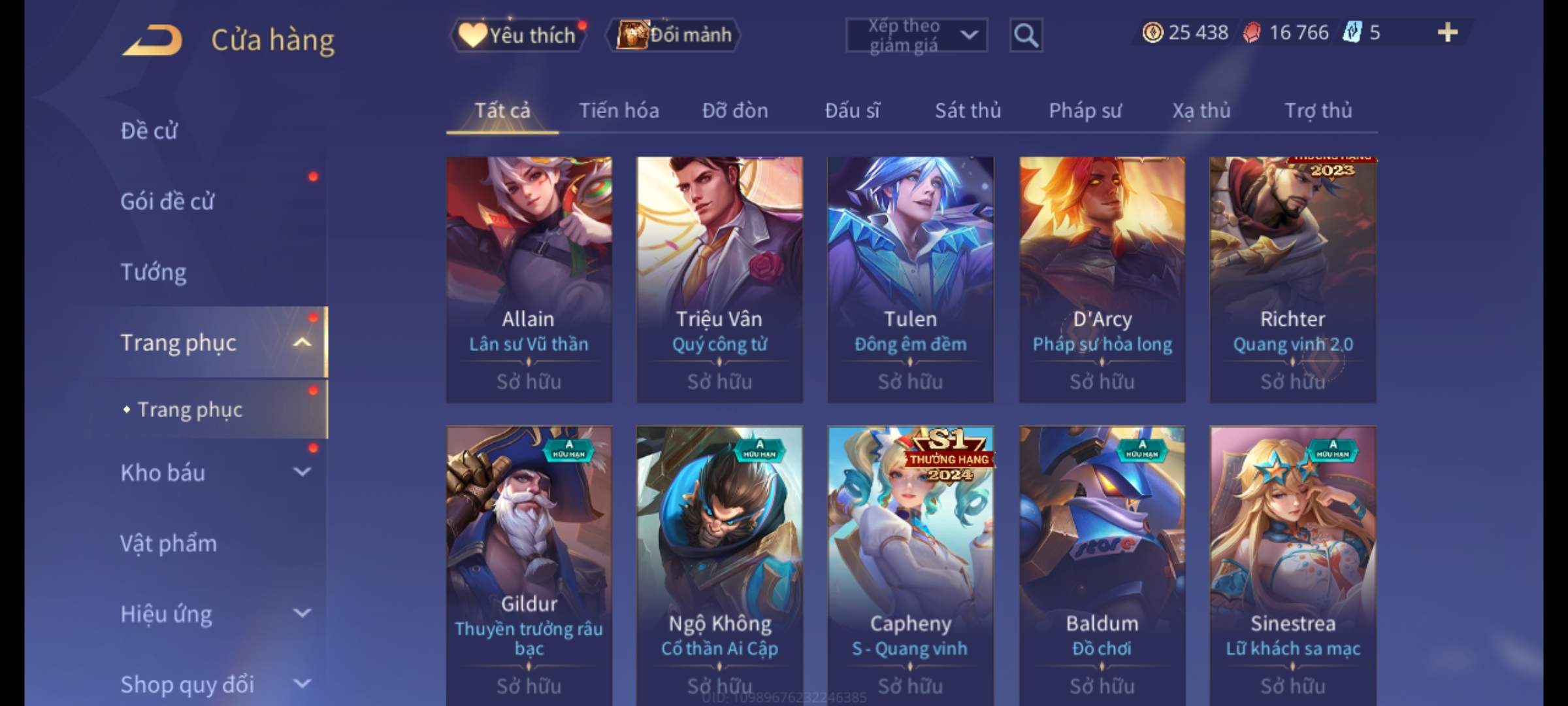Open Gói đề cử in sidebar
Image resolution: width=1568 pixels, height=706 pixels.
click(167, 201)
